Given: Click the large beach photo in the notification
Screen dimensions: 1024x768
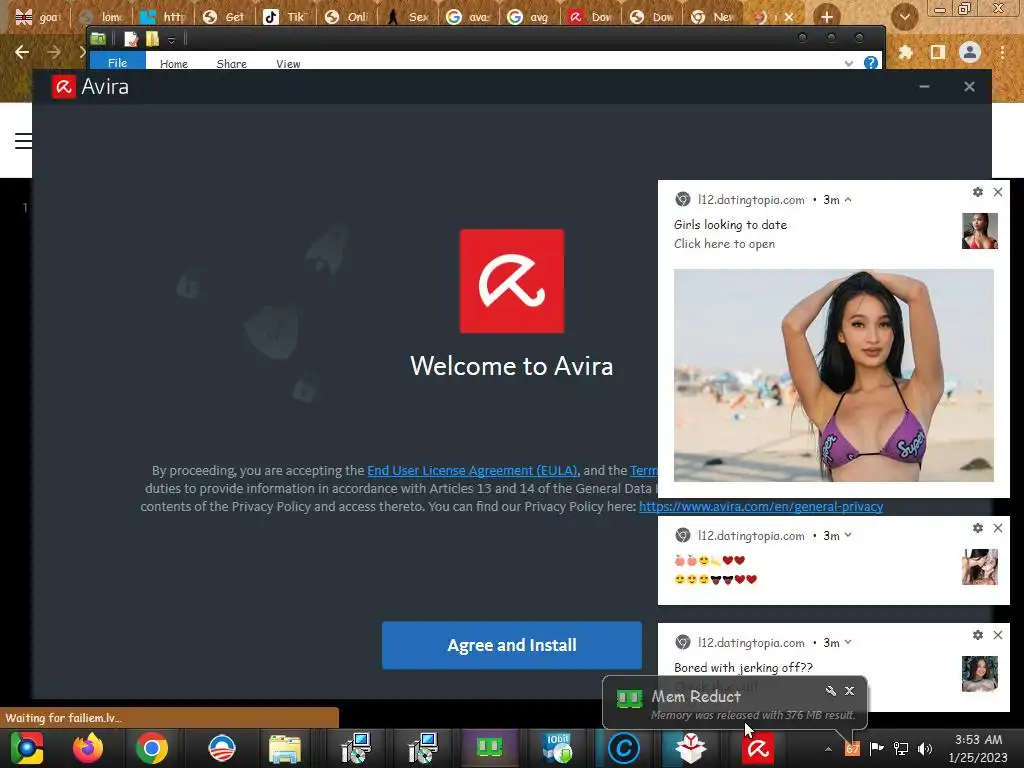Looking at the screenshot, I should point(833,376).
